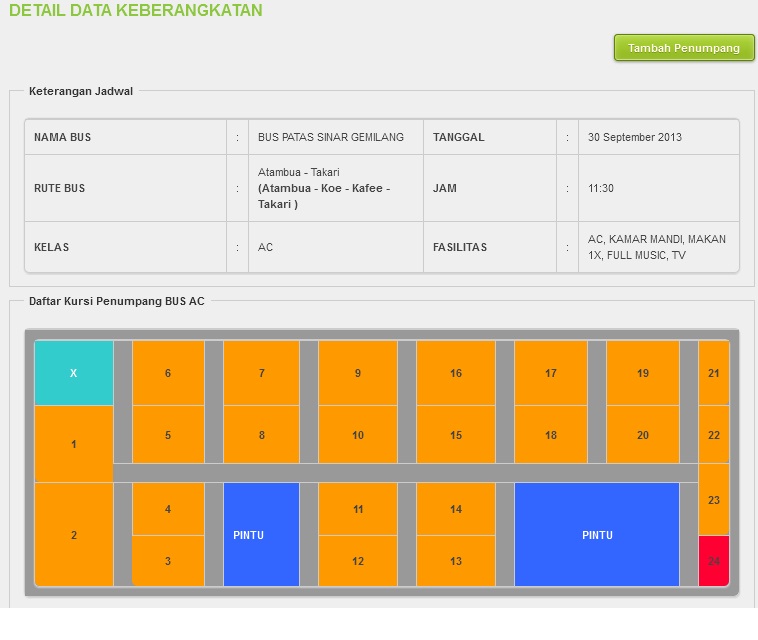Select seat number 6

point(168,373)
